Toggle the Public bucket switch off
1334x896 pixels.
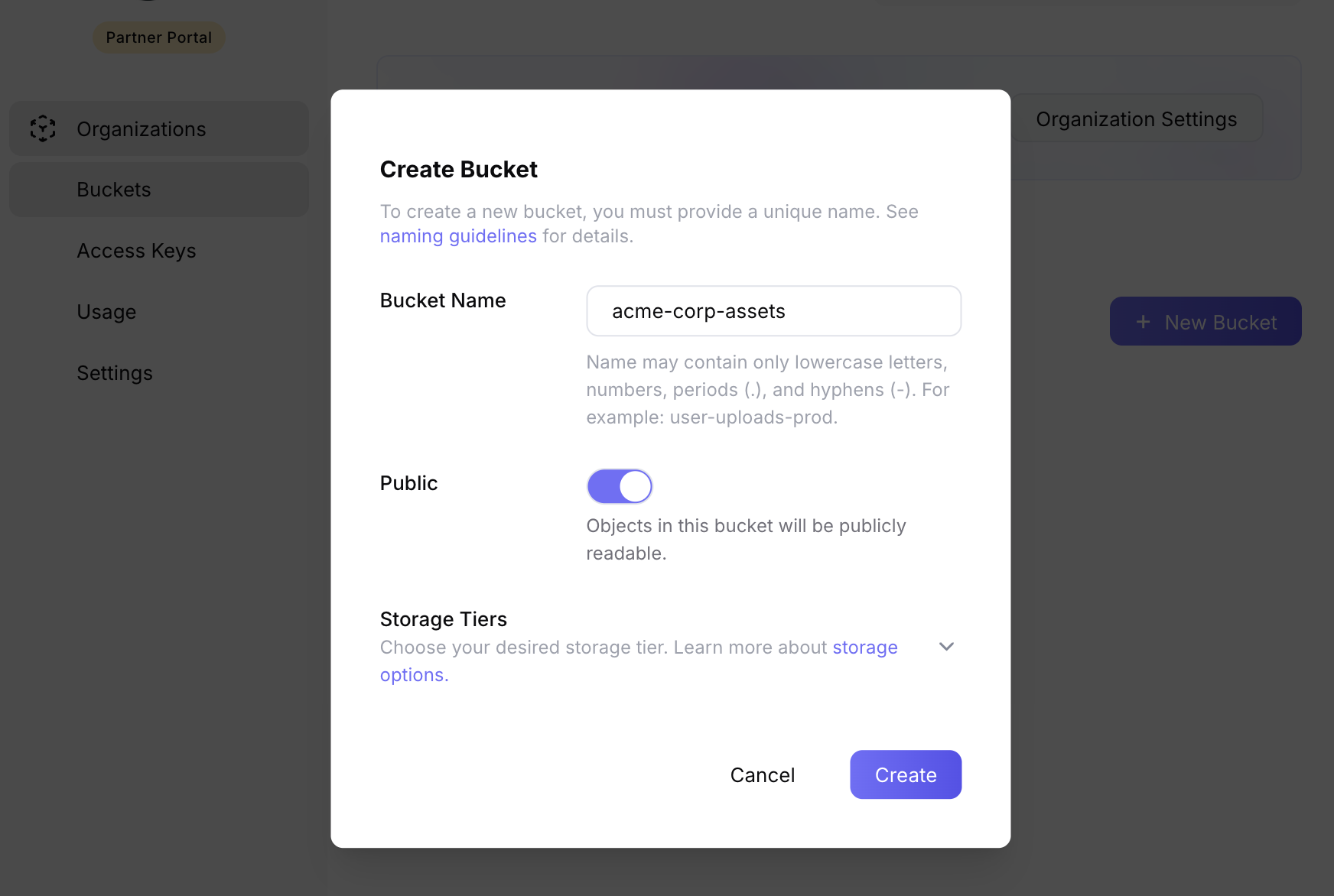click(x=620, y=486)
